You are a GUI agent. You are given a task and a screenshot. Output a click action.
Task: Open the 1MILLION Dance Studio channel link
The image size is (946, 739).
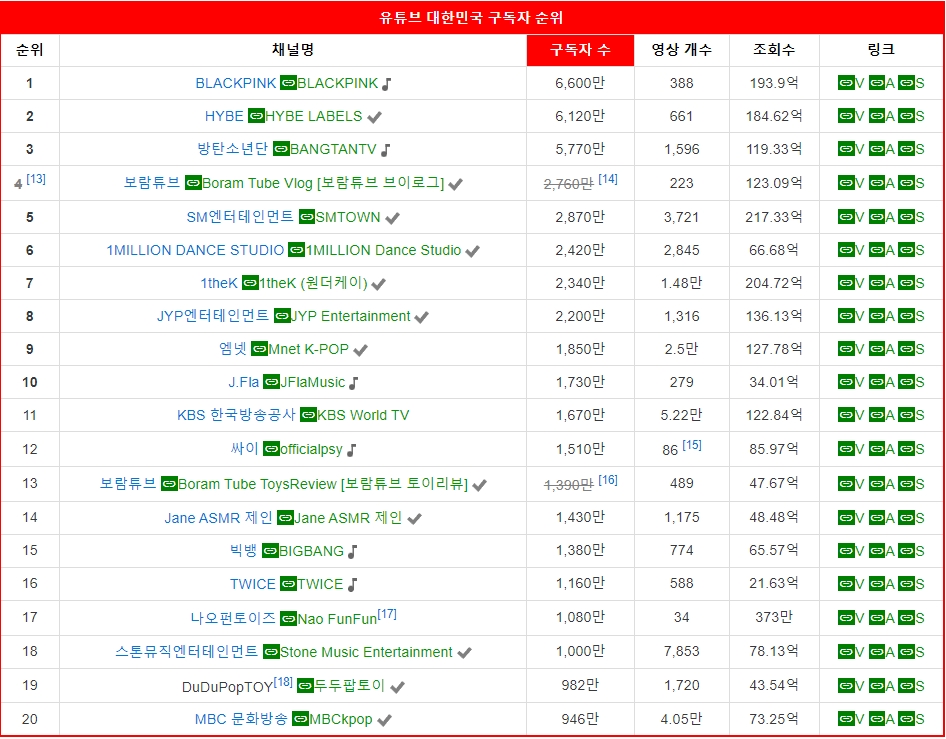coord(384,250)
